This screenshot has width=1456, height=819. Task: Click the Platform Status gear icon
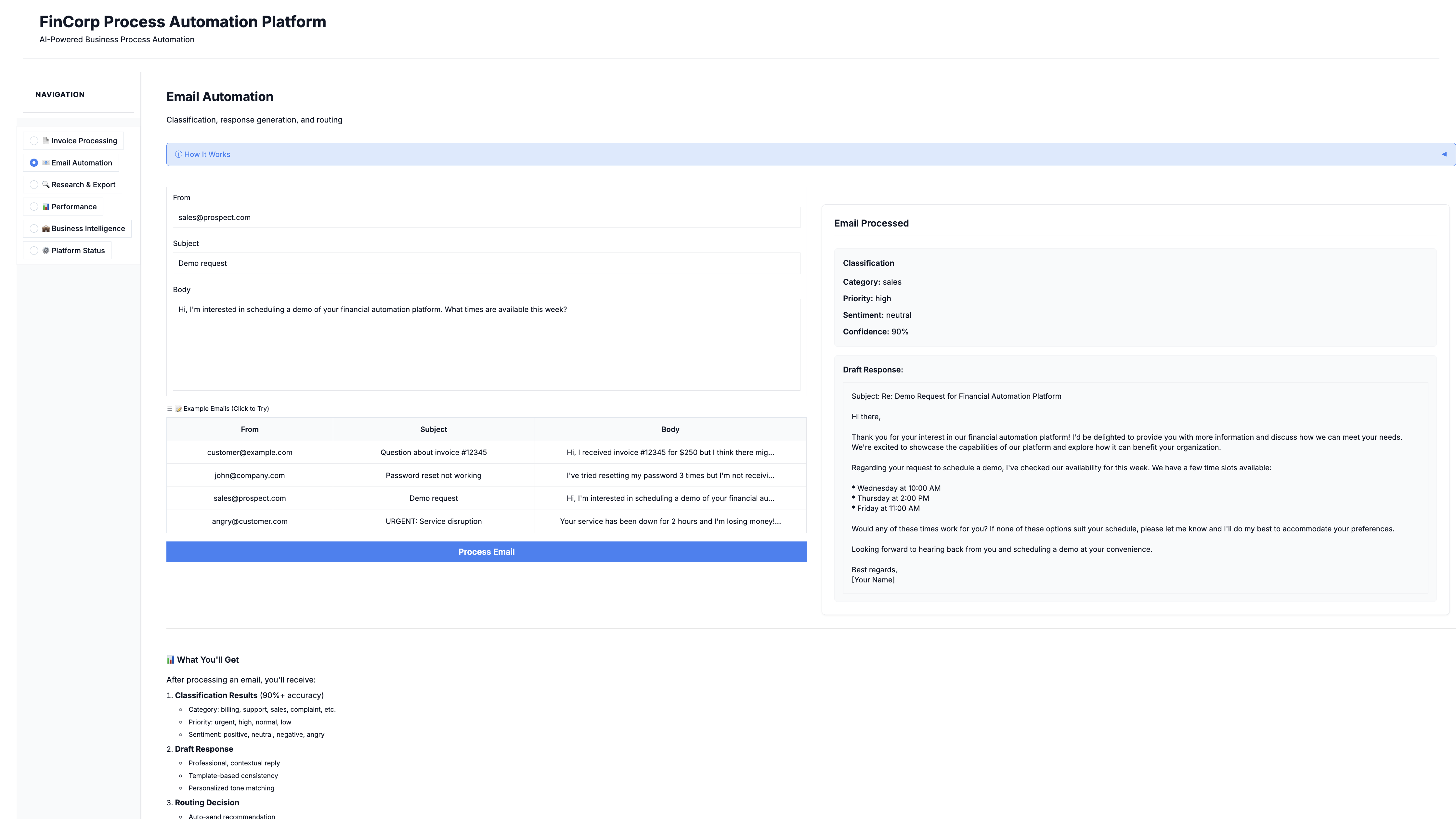[x=46, y=250]
